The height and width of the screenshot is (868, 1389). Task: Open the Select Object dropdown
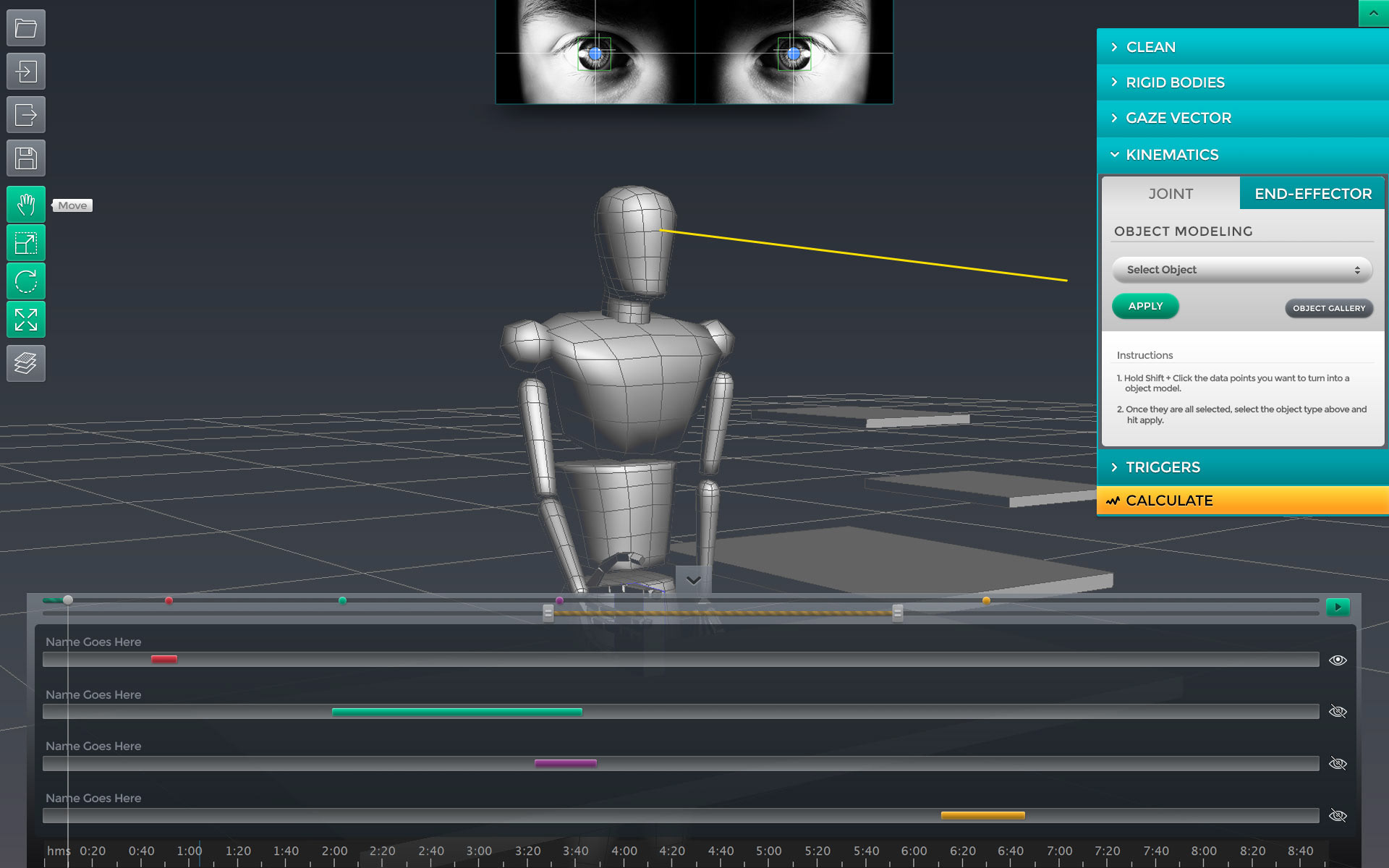coord(1241,270)
